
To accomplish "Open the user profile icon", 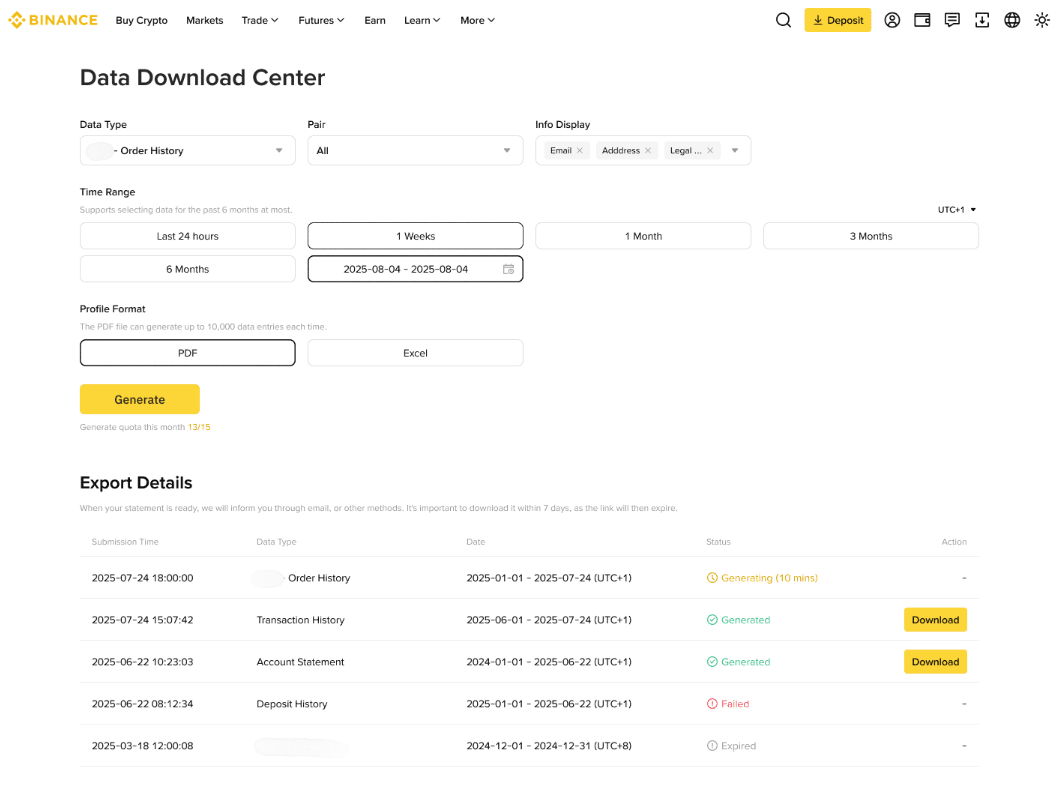I will point(892,20).
